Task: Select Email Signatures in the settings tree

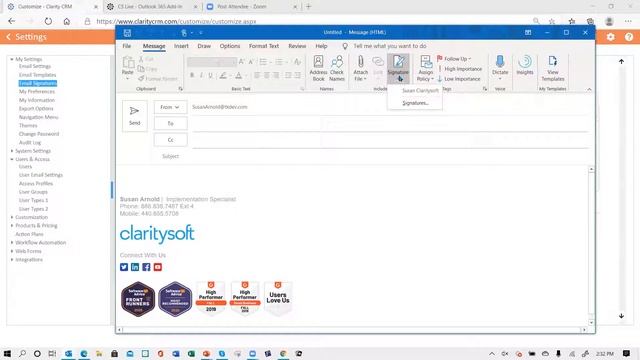Action: (38, 83)
